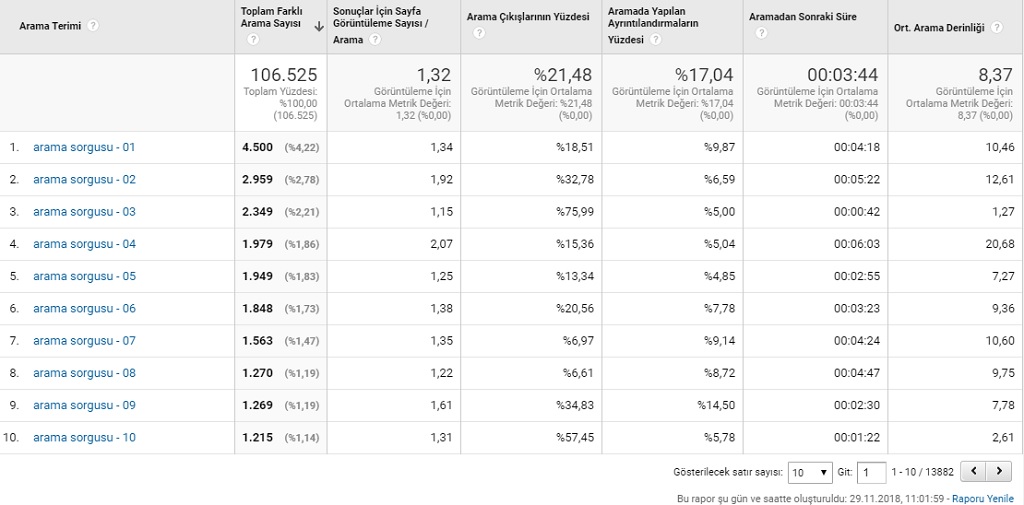The height and width of the screenshot is (505, 1024).
Task: Sort by Ort. Arama Derinliği column
Action: pos(939,28)
